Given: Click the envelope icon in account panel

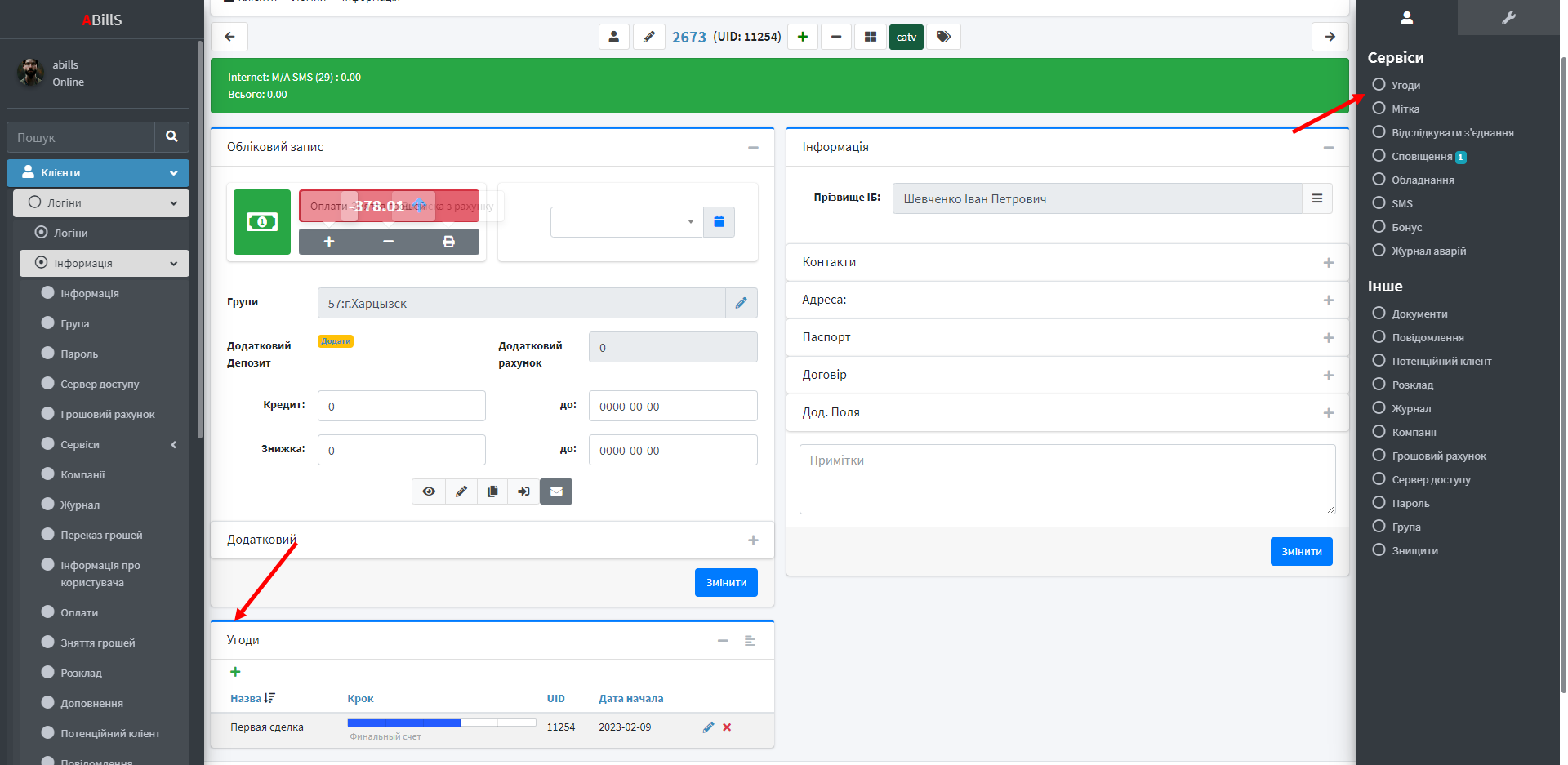Looking at the screenshot, I should coord(556,491).
